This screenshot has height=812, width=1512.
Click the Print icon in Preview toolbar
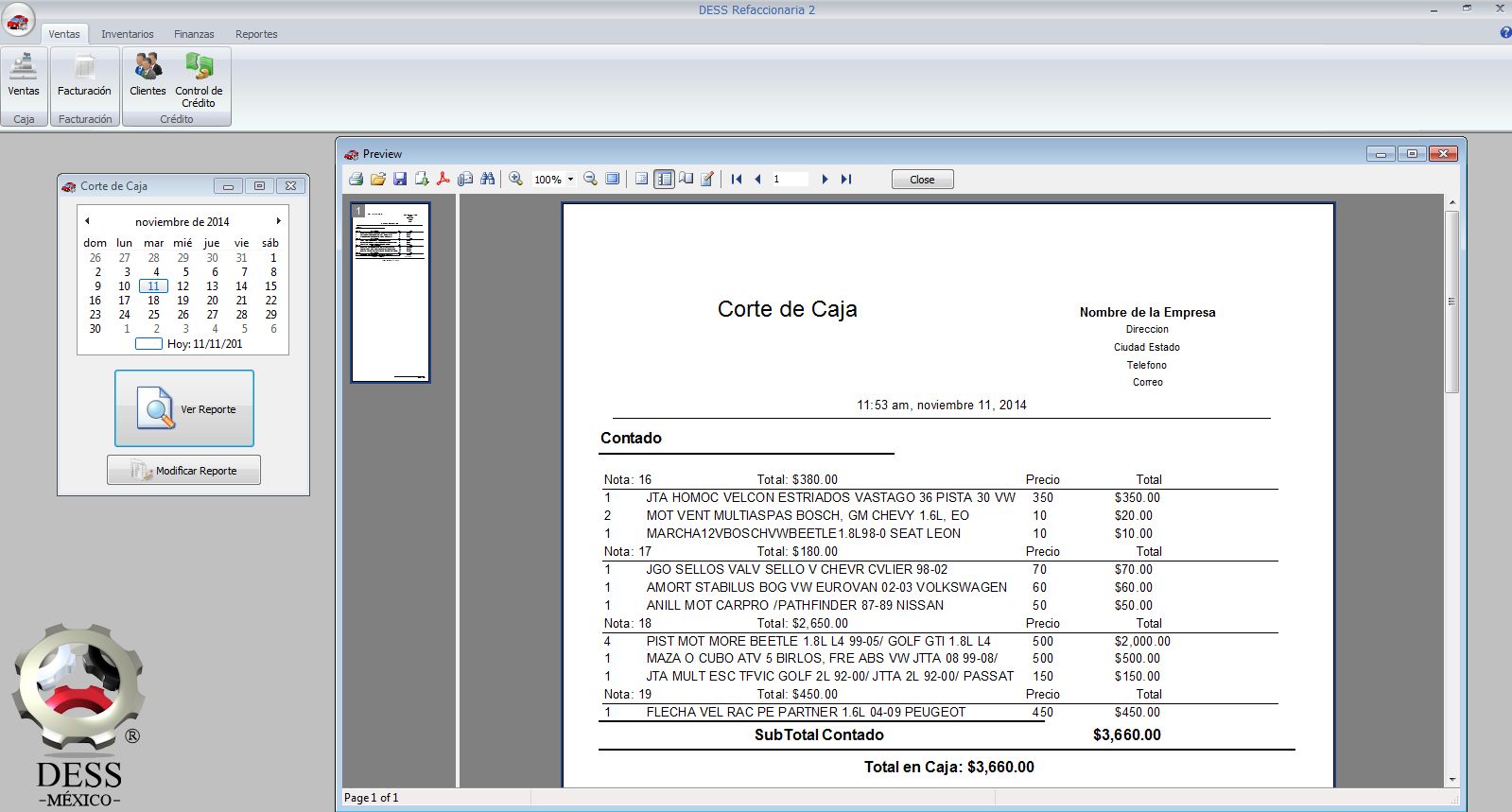[356, 179]
